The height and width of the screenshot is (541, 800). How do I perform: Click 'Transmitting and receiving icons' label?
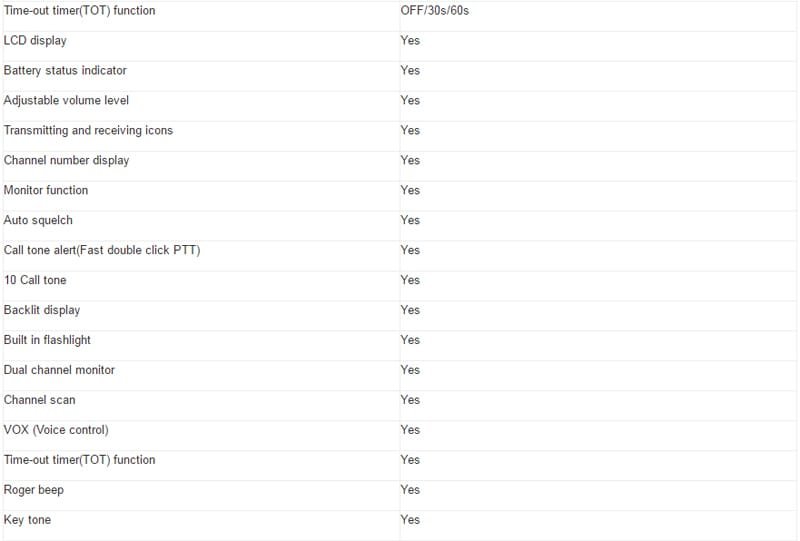click(88, 131)
